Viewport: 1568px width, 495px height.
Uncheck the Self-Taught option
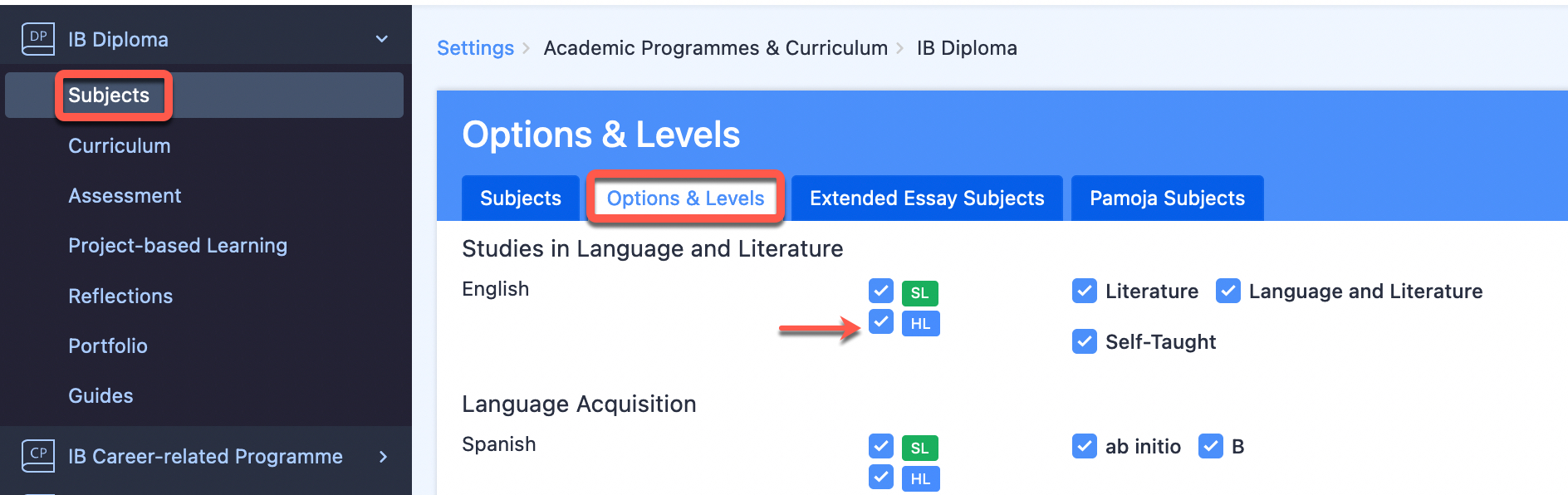[1085, 341]
